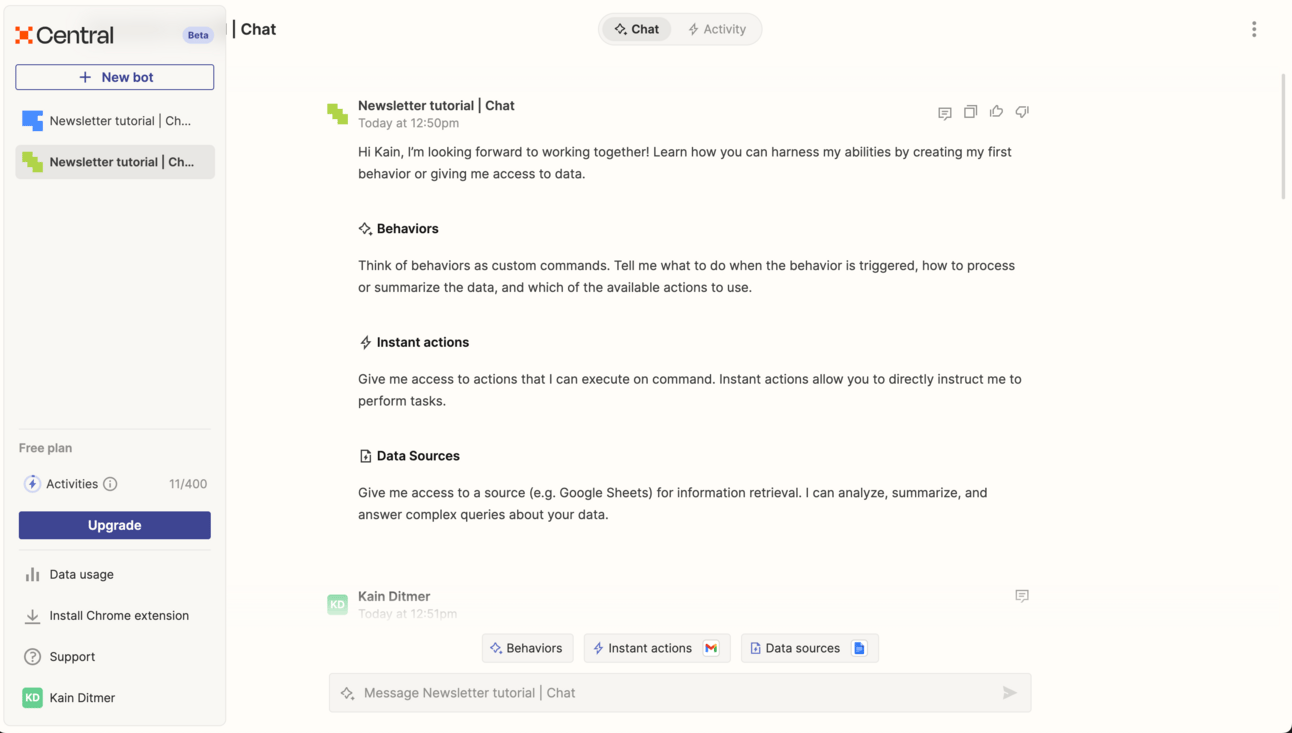The width and height of the screenshot is (1292, 733).
Task: Click Install Chrome extension
Action: [x=115, y=615]
